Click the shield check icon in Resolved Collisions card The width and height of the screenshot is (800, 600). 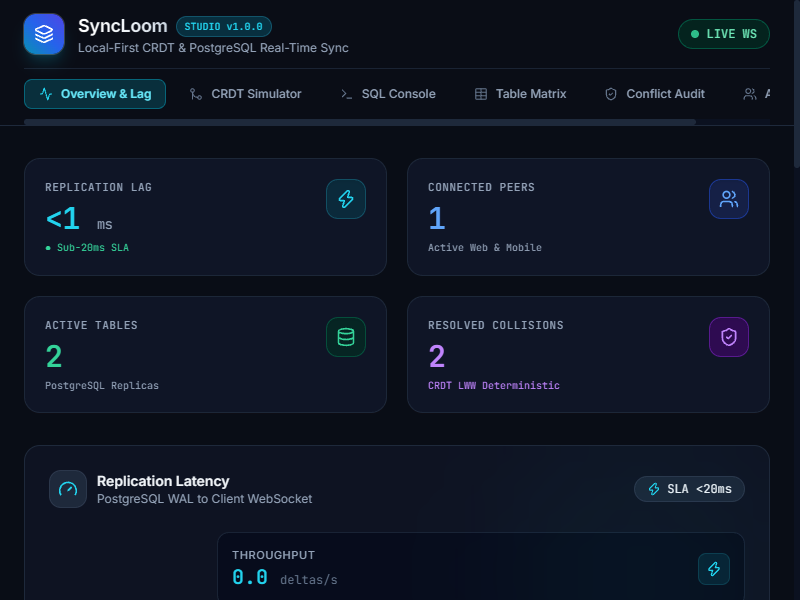(729, 337)
